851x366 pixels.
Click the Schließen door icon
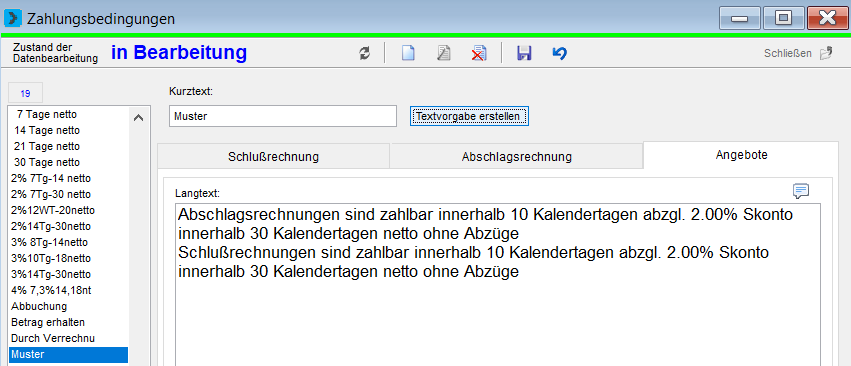[x=826, y=53]
